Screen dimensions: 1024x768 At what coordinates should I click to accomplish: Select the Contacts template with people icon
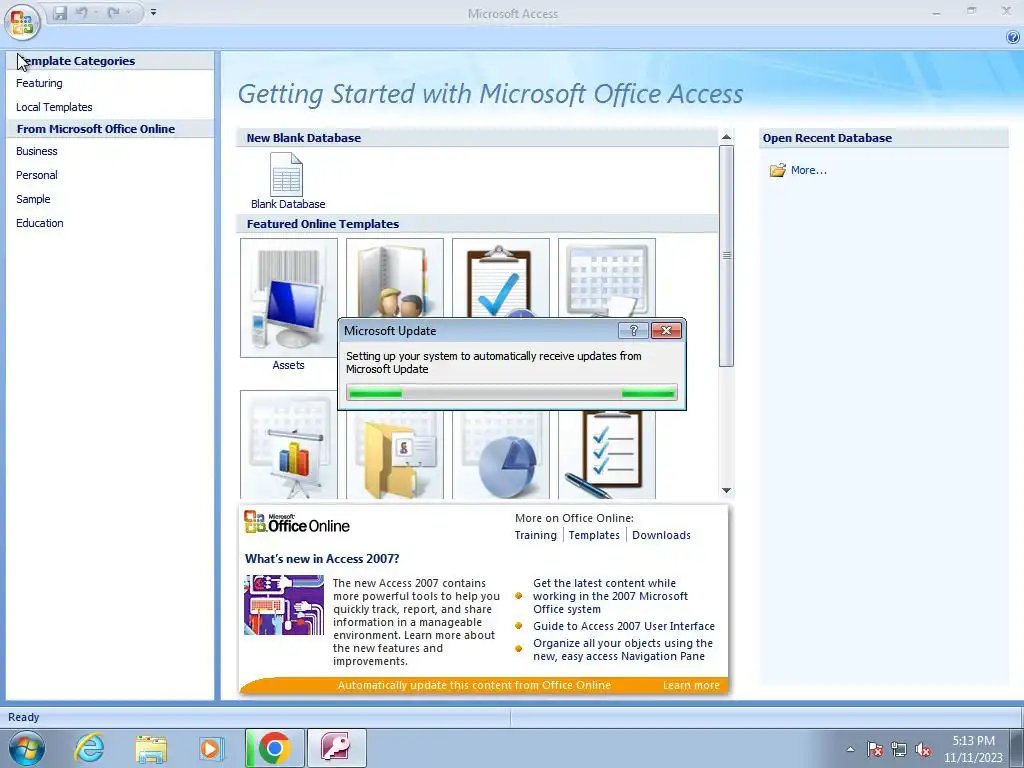pos(394,278)
